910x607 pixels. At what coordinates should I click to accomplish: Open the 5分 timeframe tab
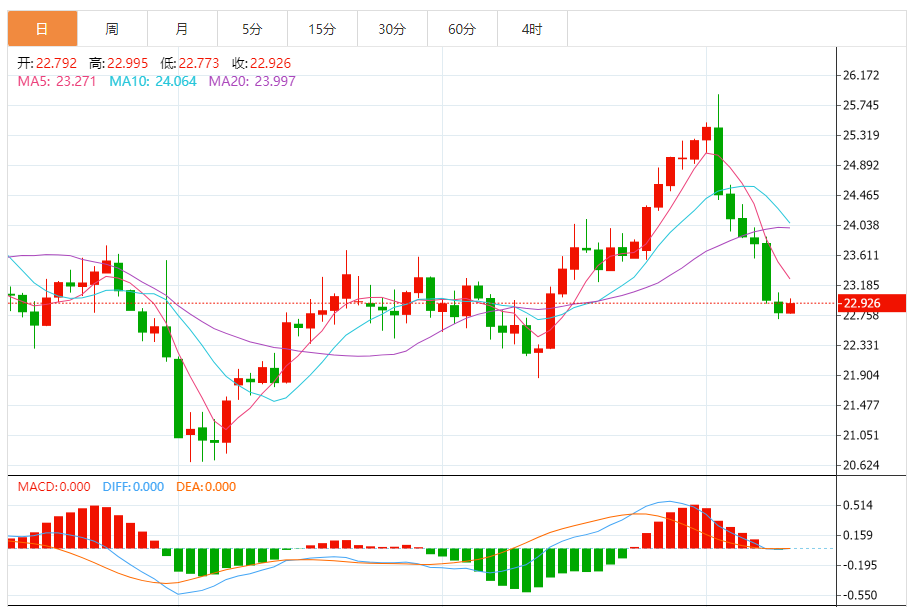click(252, 29)
